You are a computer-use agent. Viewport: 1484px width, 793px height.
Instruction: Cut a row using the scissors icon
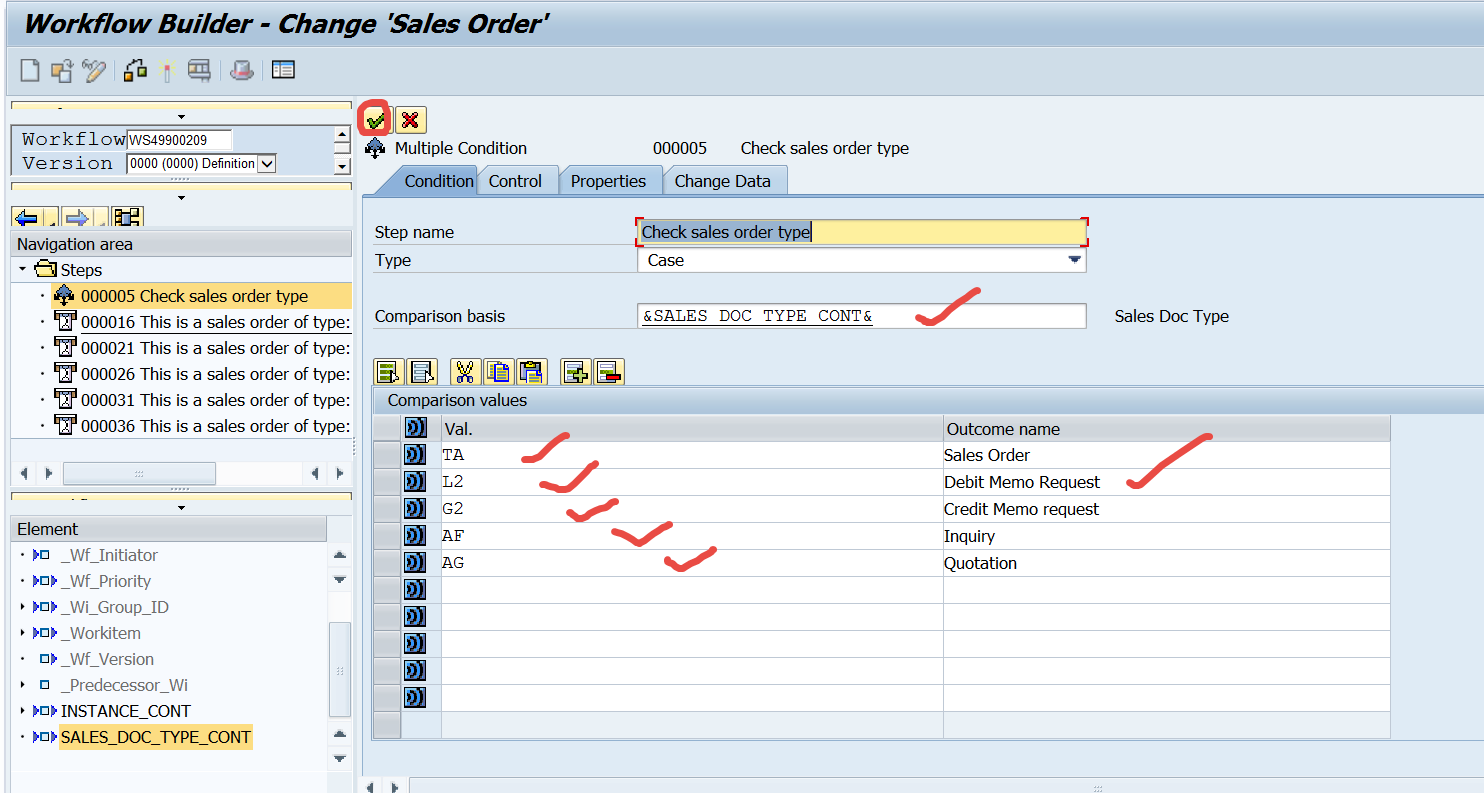point(464,371)
